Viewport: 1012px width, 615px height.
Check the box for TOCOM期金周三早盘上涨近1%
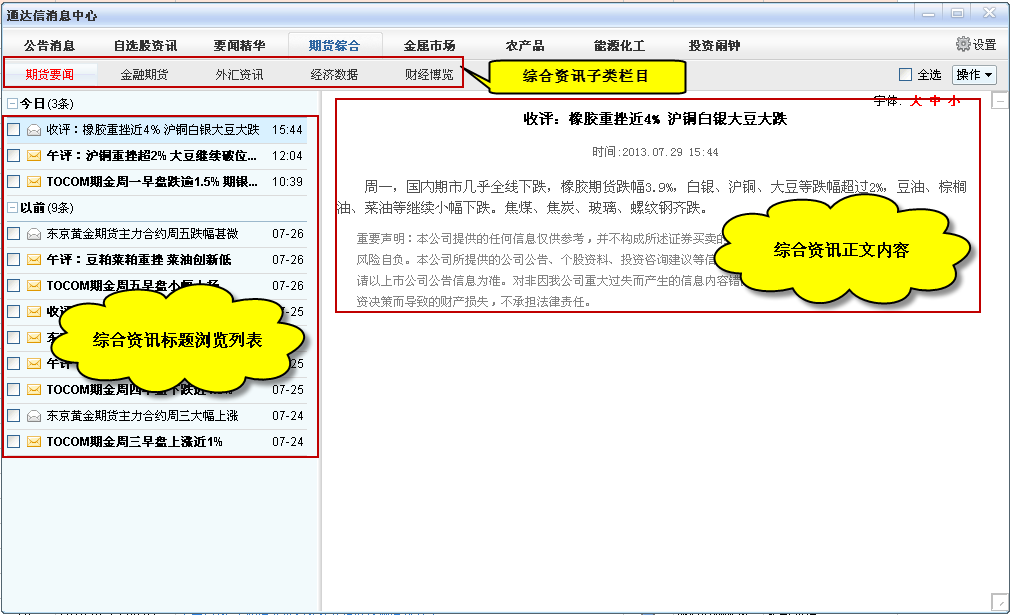click(13, 442)
